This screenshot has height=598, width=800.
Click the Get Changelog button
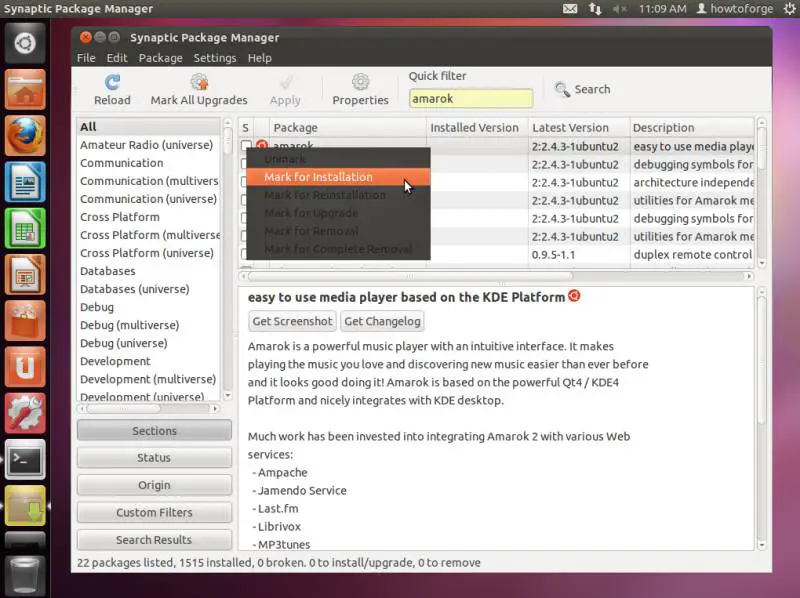[x=382, y=321]
